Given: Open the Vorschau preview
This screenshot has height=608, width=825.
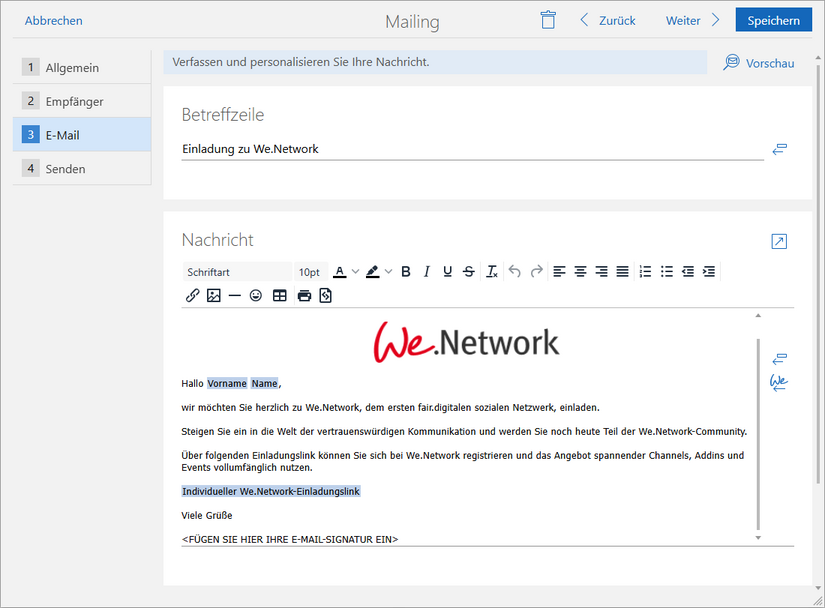Looking at the screenshot, I should (759, 62).
